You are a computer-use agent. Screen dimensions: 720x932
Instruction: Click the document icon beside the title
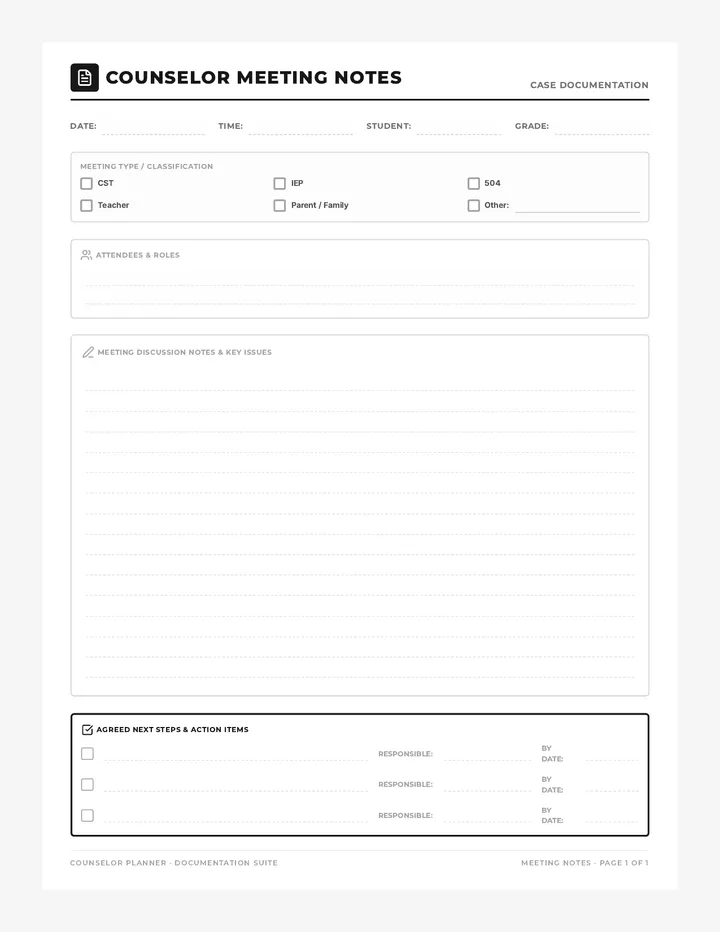point(84,77)
